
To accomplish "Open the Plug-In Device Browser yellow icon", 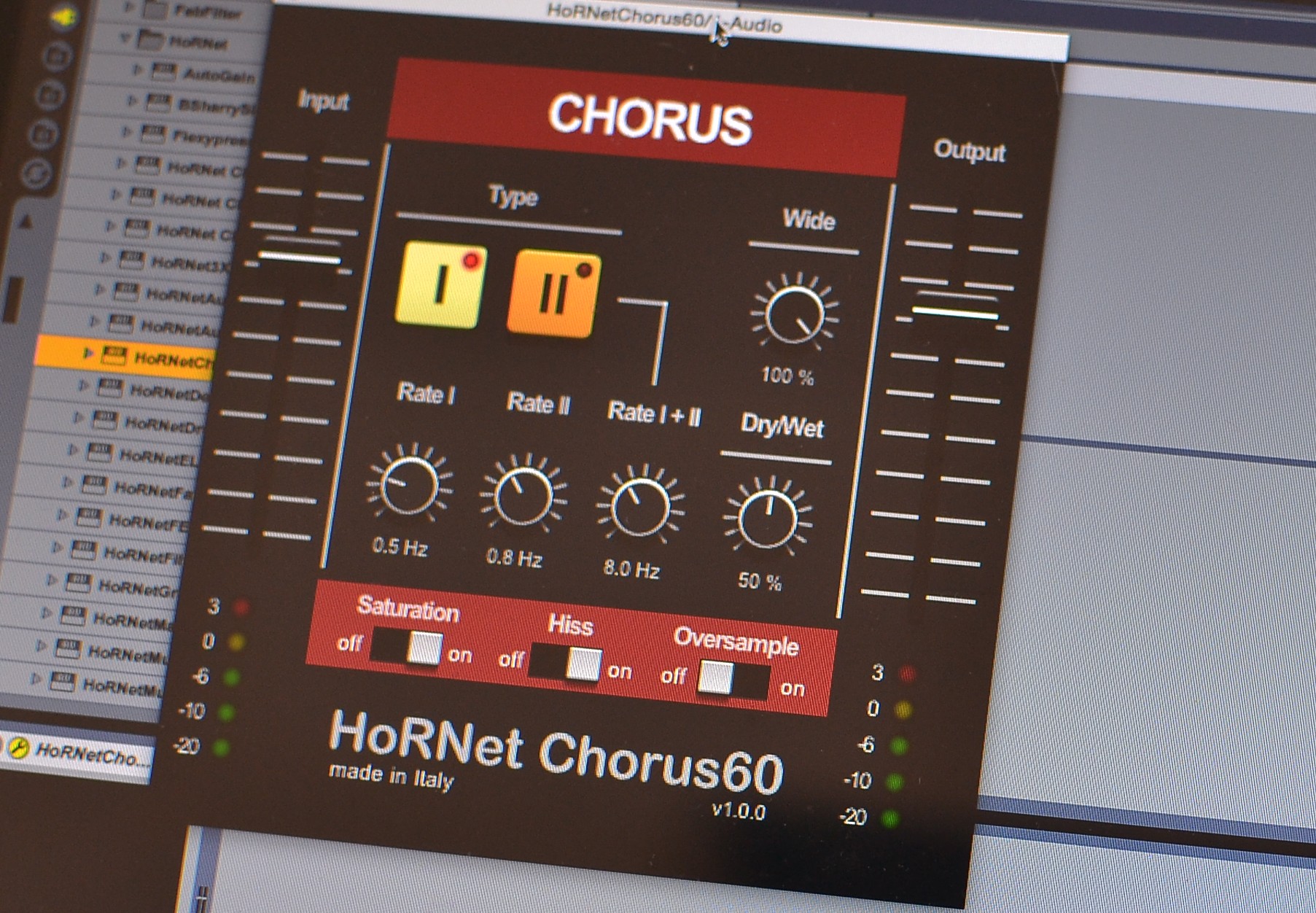I will point(64,16).
